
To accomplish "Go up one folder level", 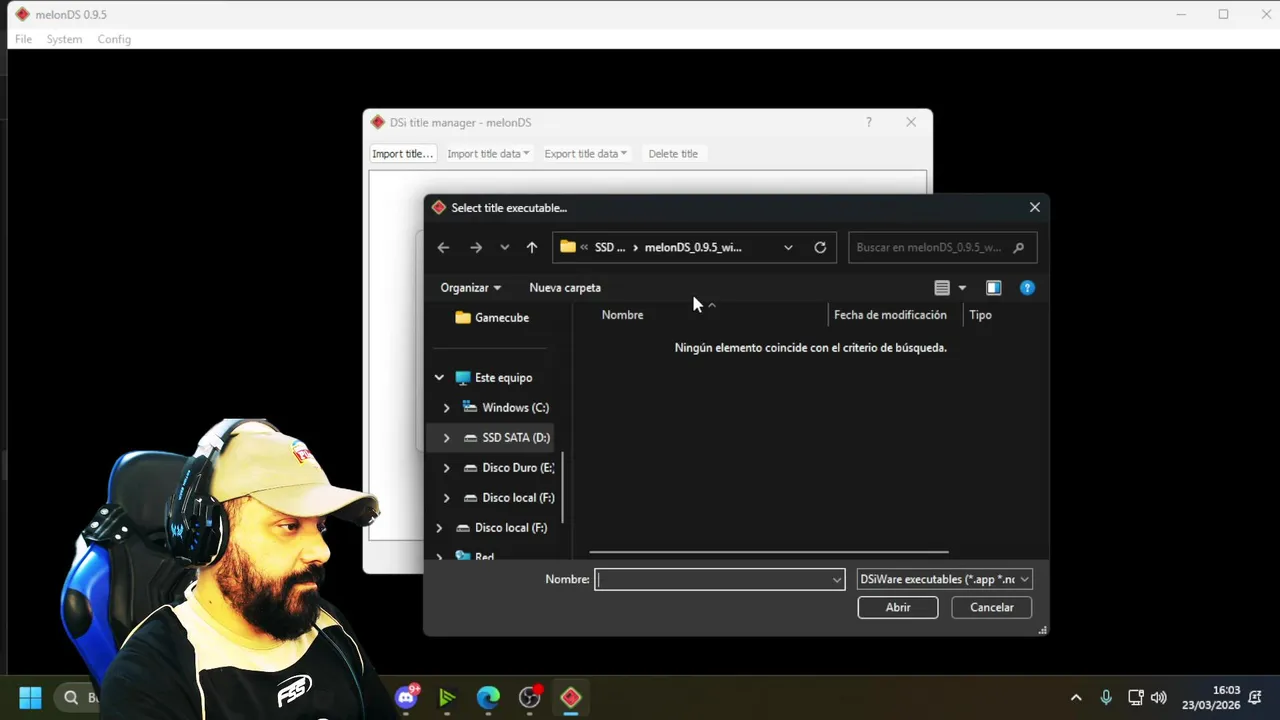I will pos(532,248).
